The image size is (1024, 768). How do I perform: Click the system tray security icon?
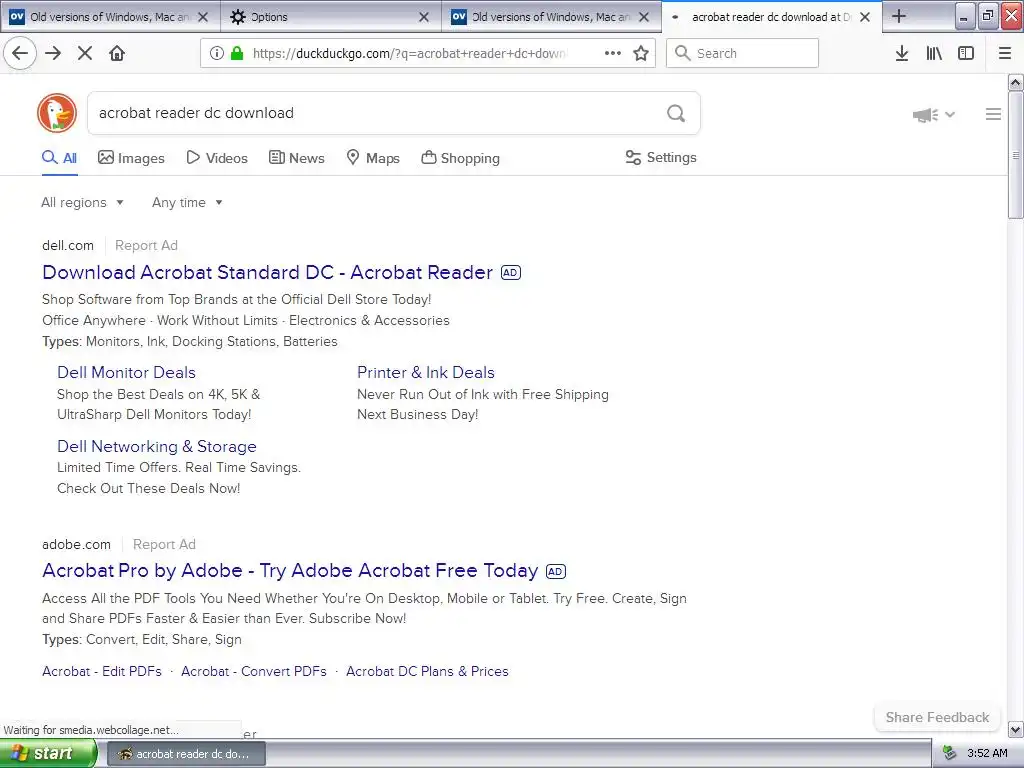[950, 753]
